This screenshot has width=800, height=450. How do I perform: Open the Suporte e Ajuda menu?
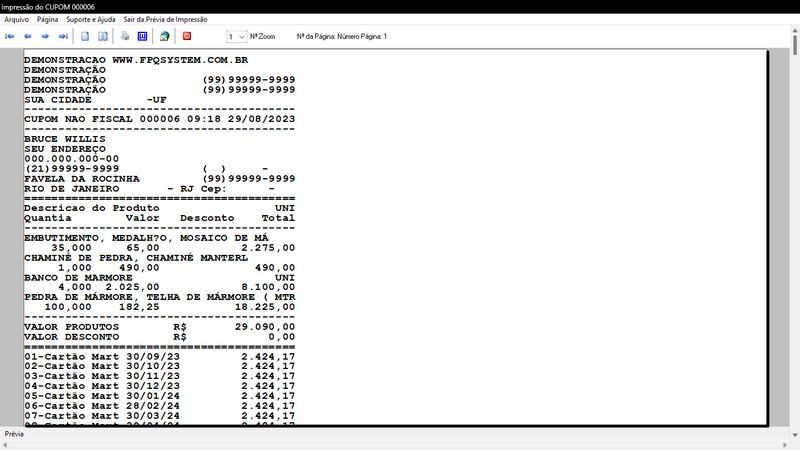[x=91, y=19]
